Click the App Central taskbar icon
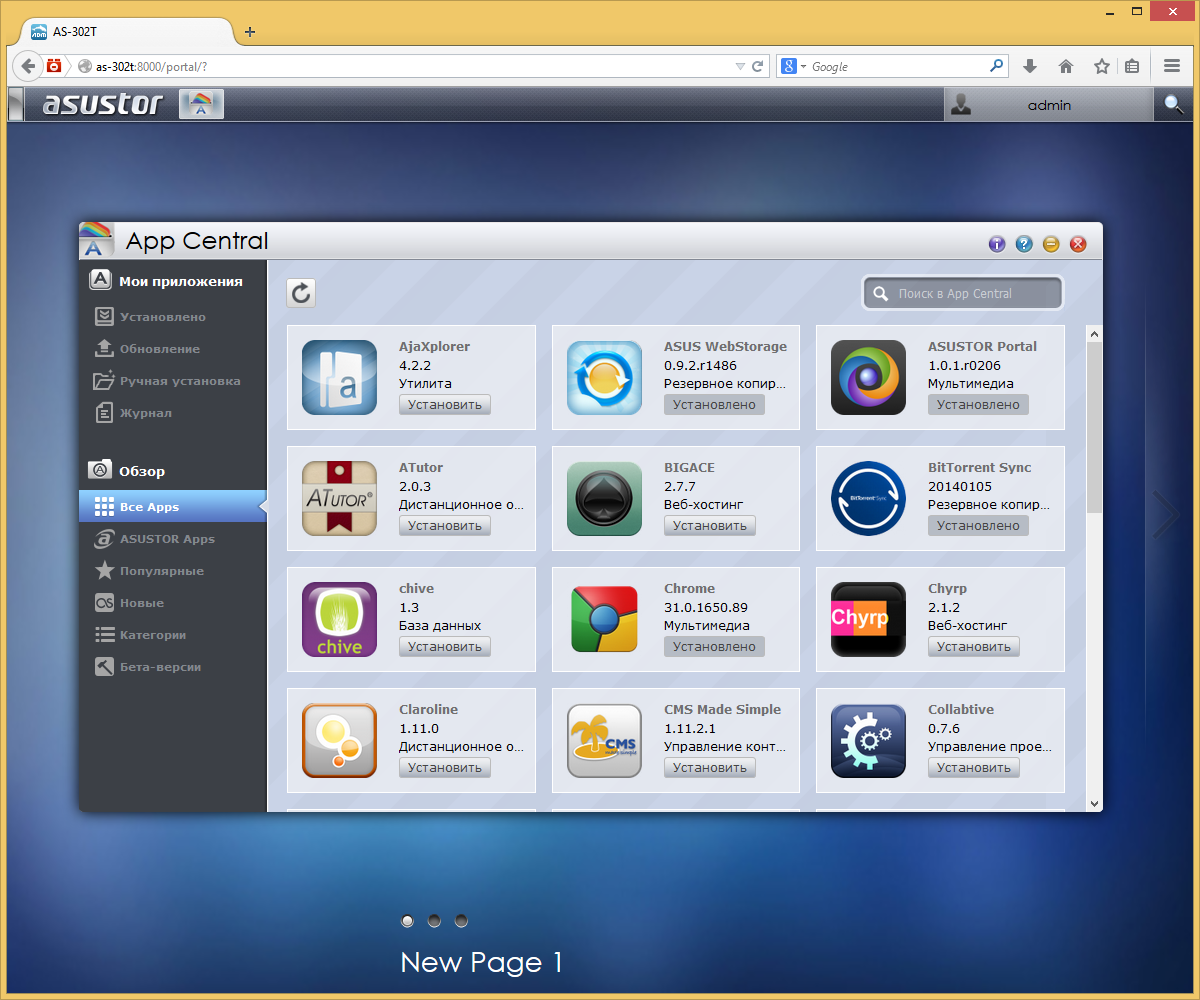Viewport: 1200px width, 1000px height. [x=201, y=104]
